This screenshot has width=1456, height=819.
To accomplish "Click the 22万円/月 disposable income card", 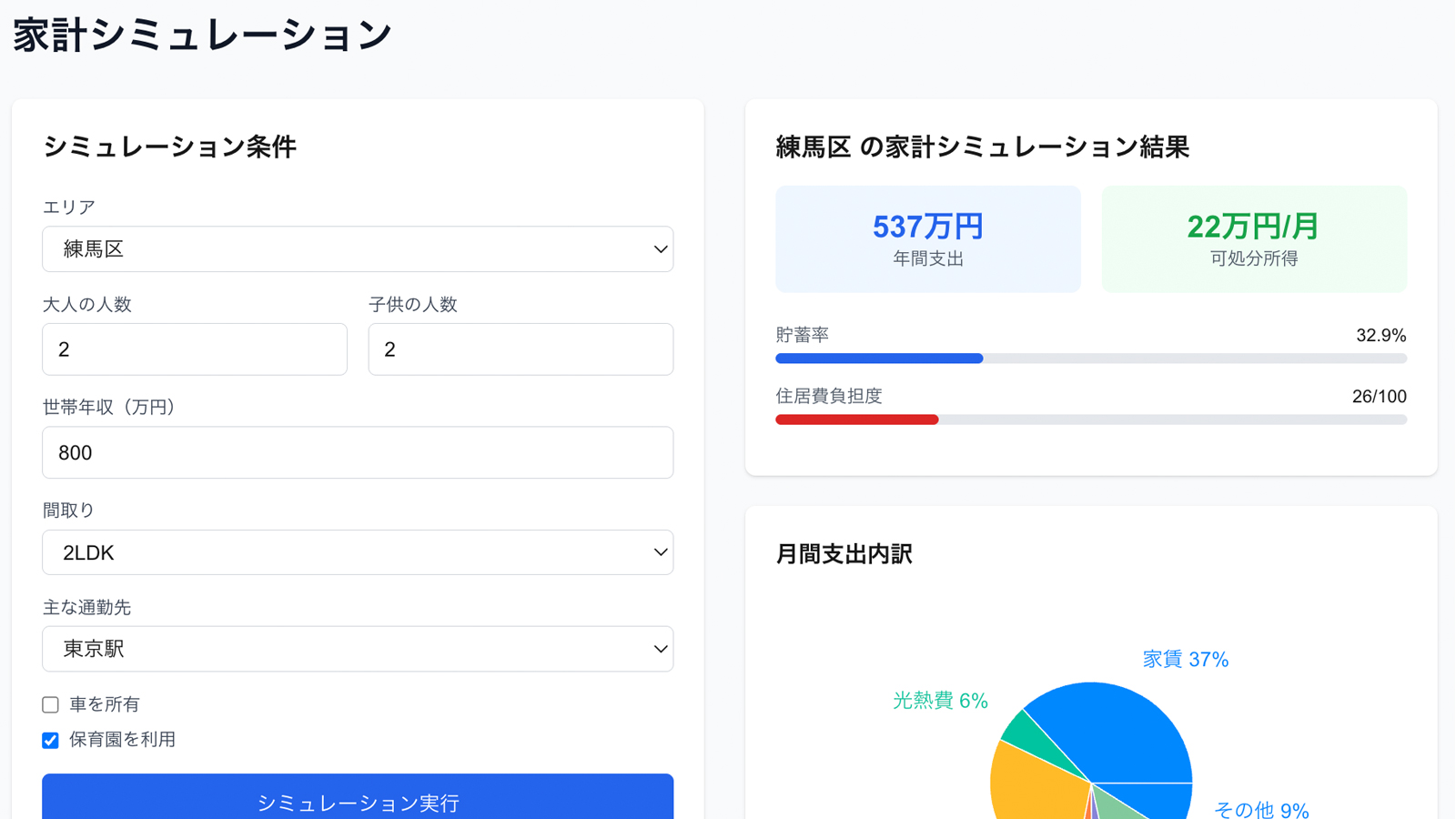I will (x=1254, y=239).
